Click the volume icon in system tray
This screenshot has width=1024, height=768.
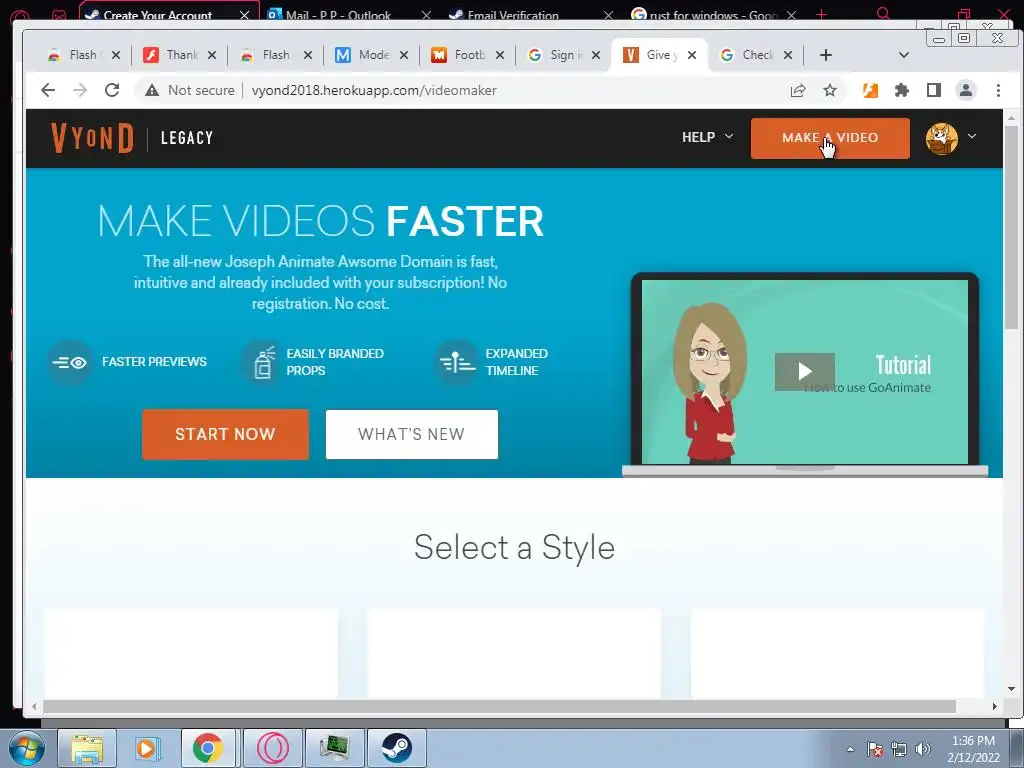tap(923, 749)
